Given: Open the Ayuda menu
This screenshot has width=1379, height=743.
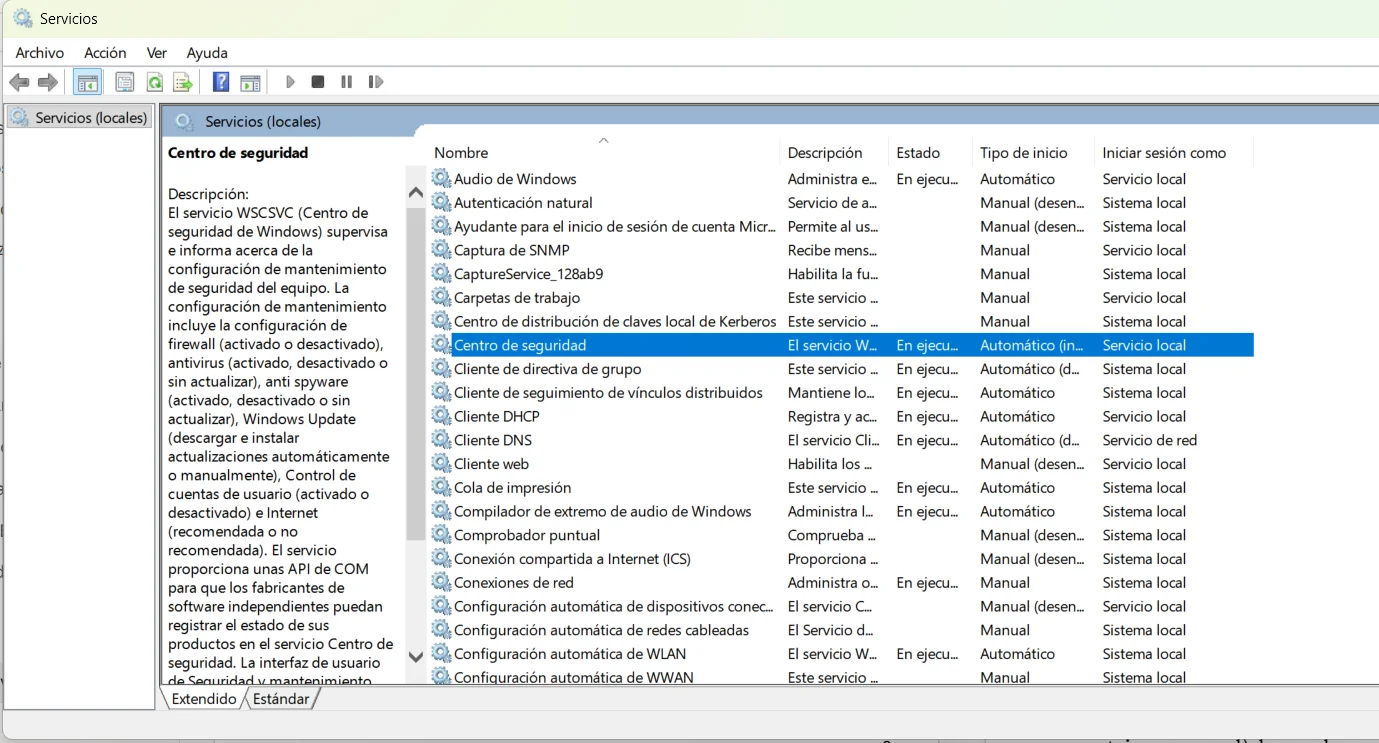Looking at the screenshot, I should coord(207,53).
